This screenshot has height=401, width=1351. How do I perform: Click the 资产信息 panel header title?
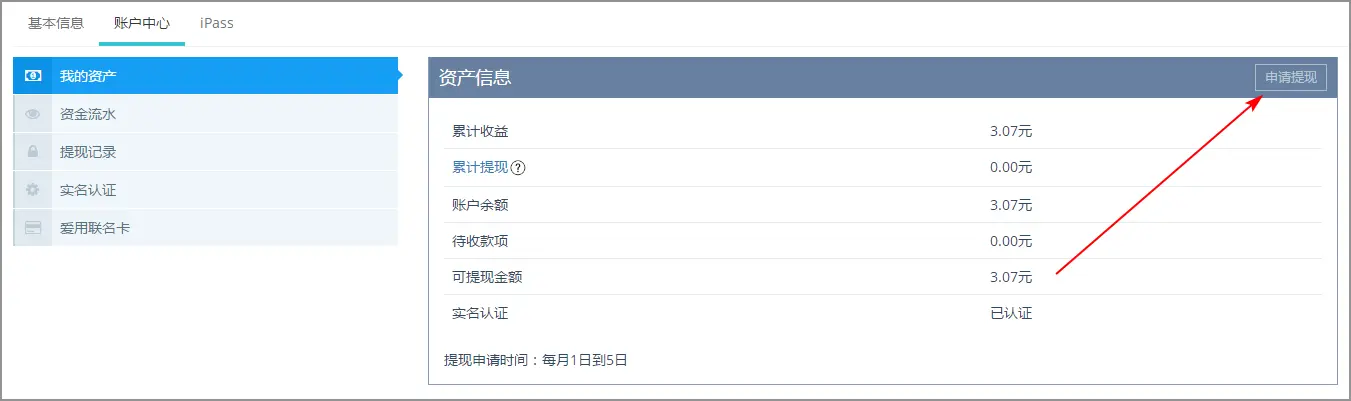476,78
